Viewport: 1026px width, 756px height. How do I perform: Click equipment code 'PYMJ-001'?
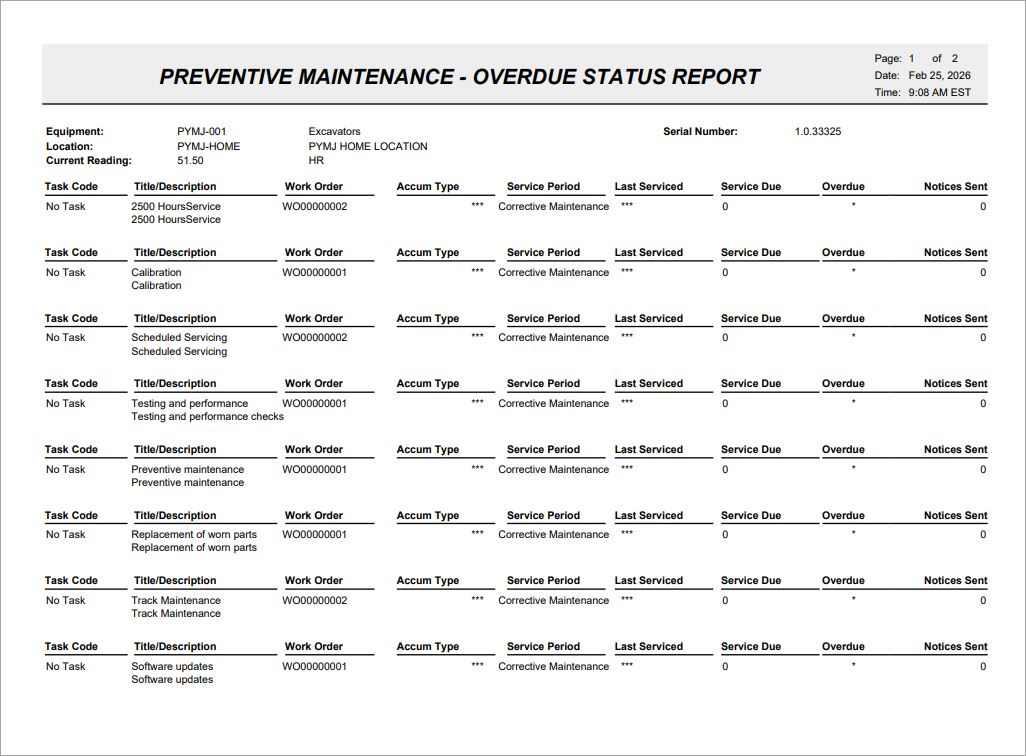pos(202,132)
